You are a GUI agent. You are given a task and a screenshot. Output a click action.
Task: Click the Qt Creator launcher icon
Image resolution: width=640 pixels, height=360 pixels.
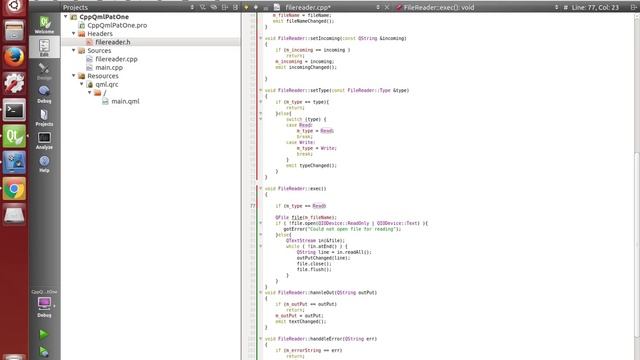click(14, 136)
